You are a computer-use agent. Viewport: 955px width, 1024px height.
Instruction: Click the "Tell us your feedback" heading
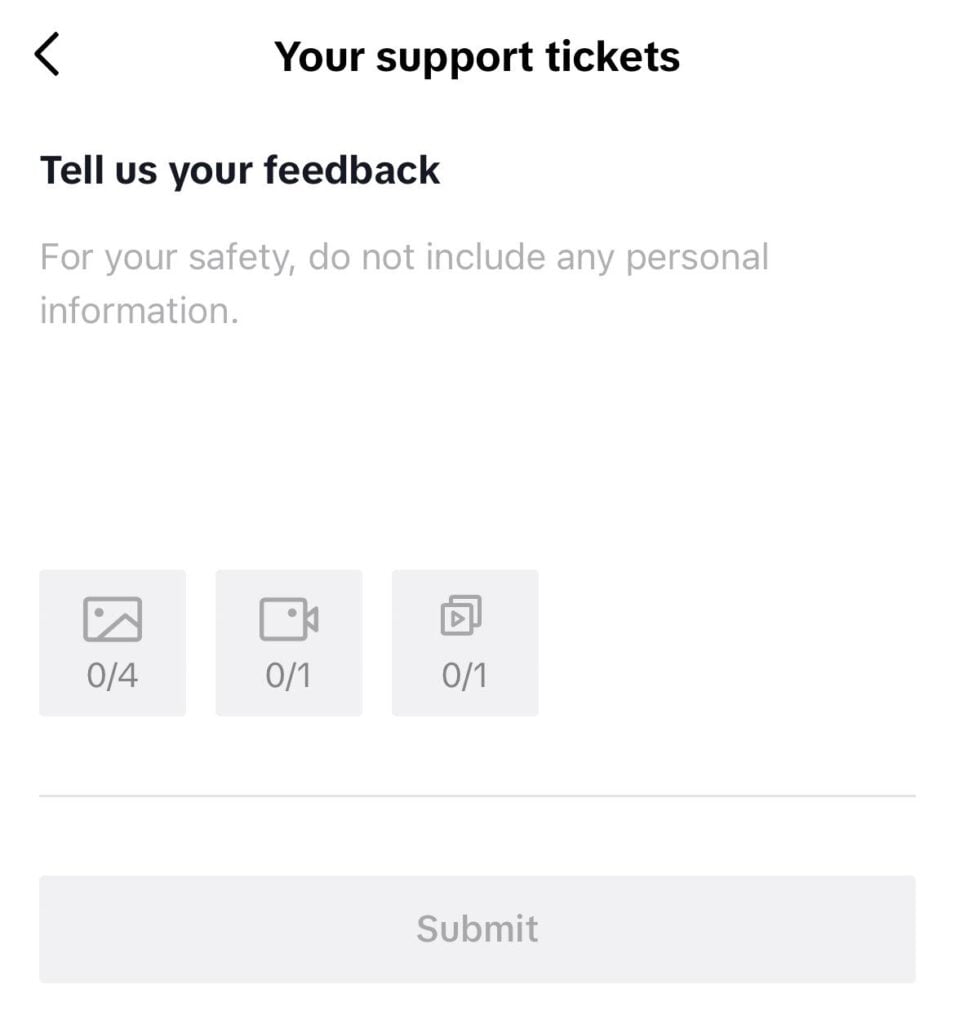(x=239, y=170)
